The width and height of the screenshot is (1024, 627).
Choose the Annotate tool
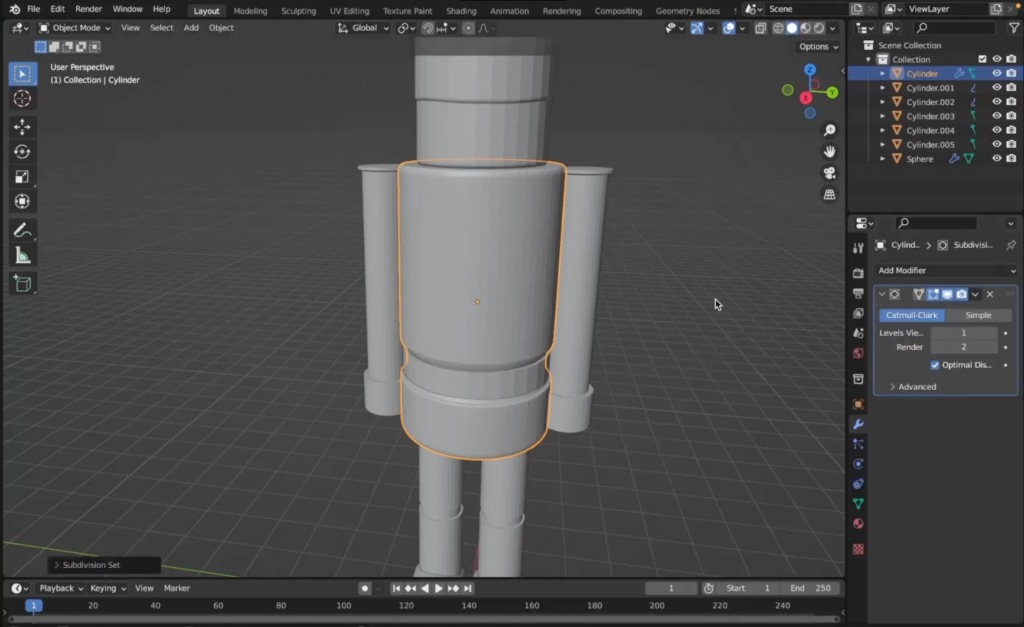coord(22,230)
